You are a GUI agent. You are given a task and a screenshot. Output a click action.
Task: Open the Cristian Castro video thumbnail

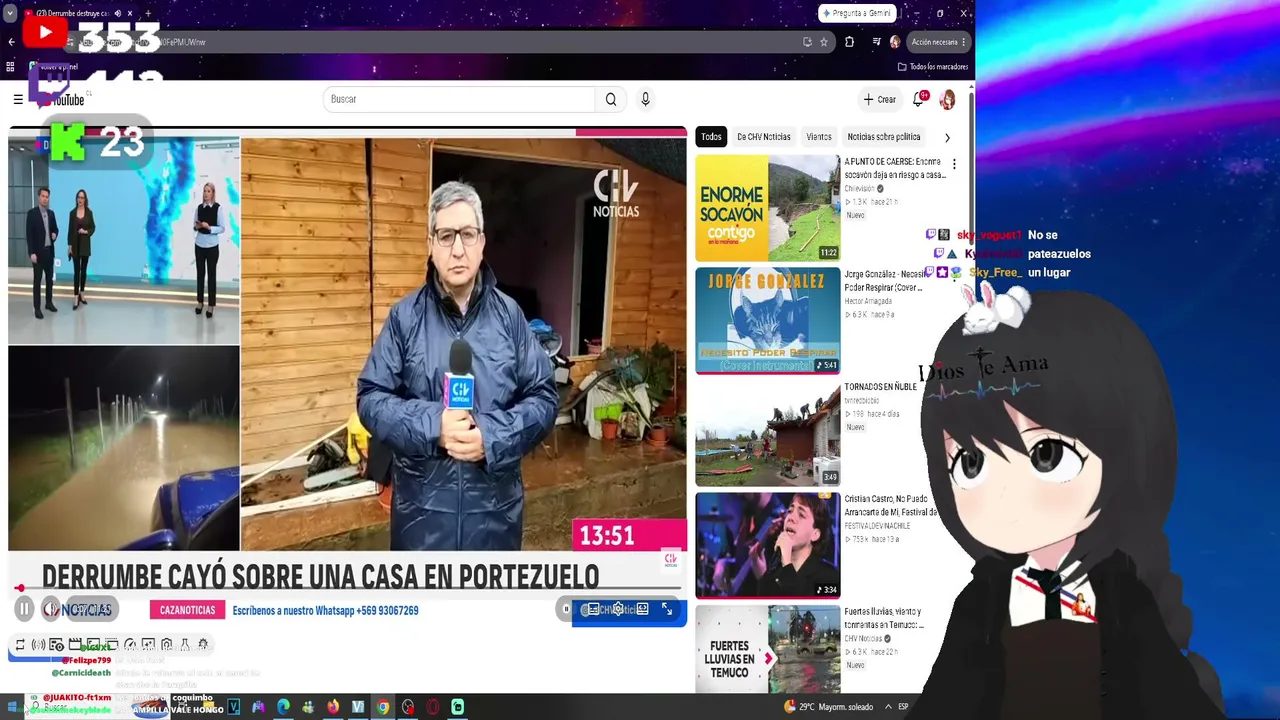(768, 545)
